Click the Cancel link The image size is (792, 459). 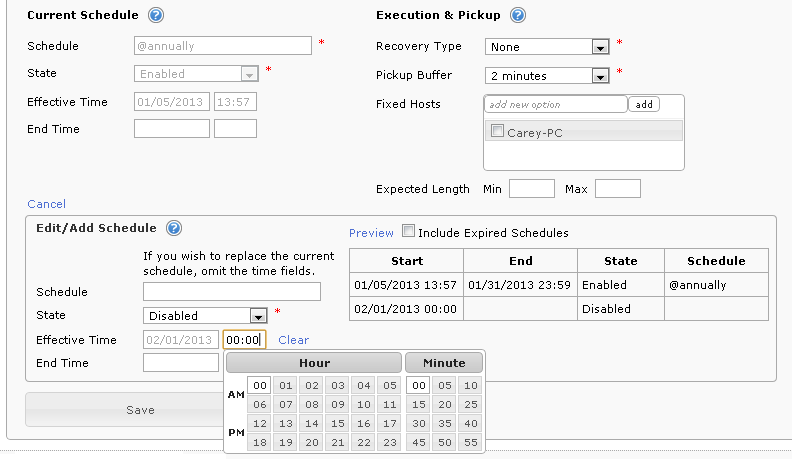[46, 203]
